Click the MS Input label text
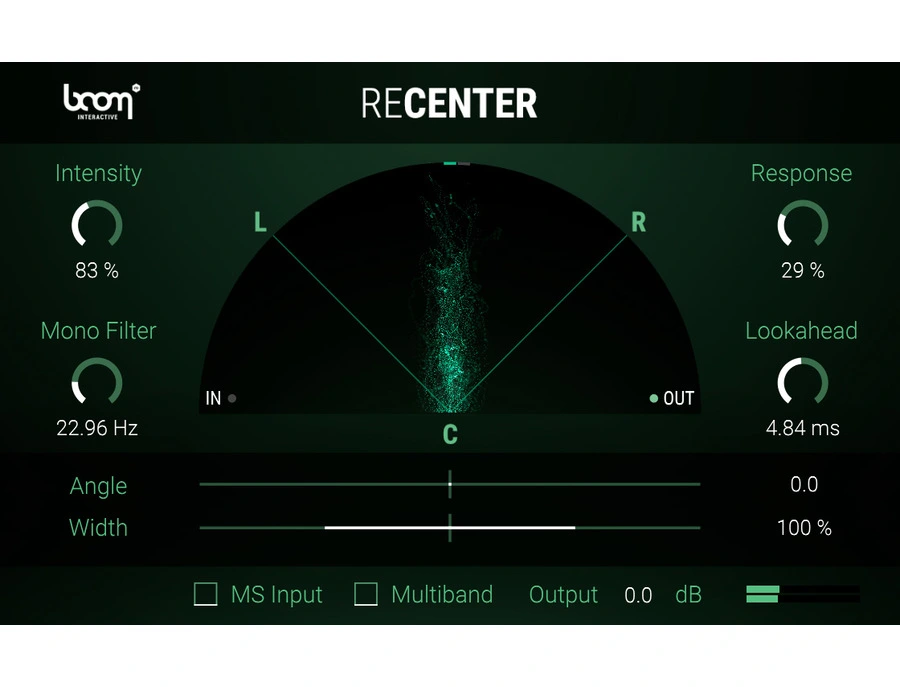 (277, 595)
